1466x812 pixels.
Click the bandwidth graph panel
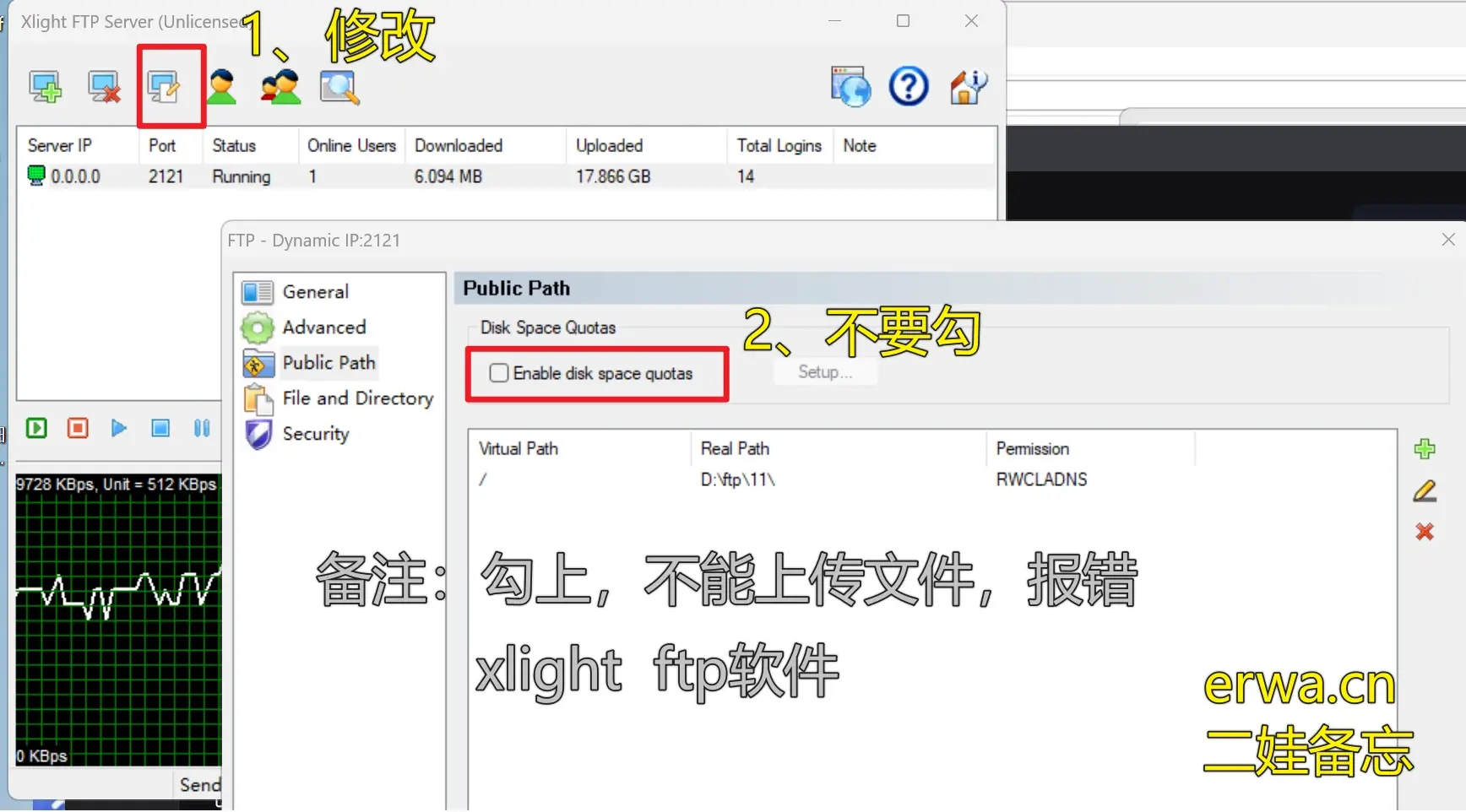coord(118,620)
